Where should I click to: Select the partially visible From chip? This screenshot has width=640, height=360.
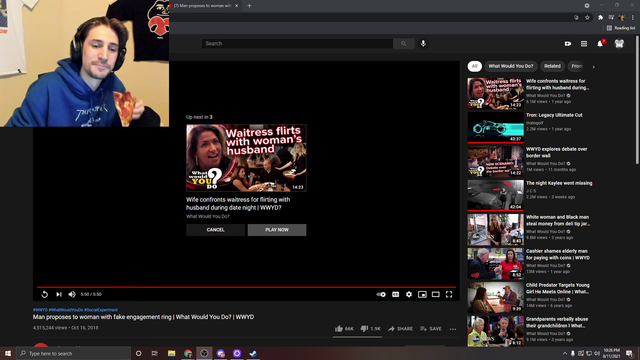point(577,66)
